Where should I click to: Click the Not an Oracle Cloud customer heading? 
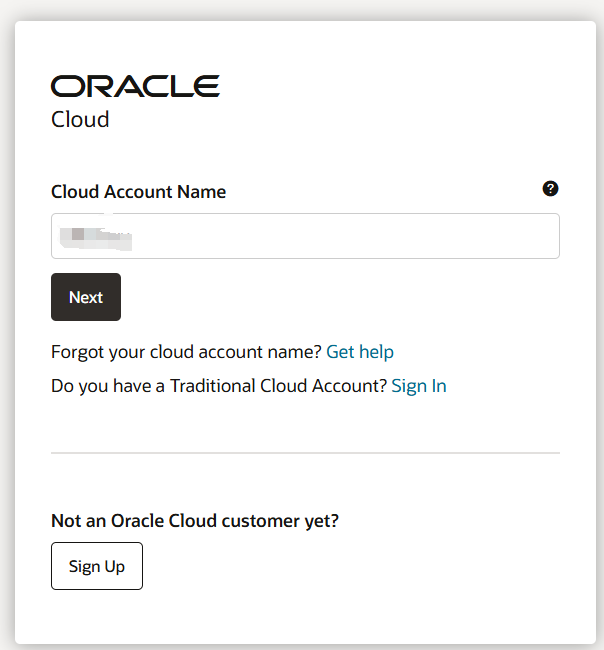point(195,520)
